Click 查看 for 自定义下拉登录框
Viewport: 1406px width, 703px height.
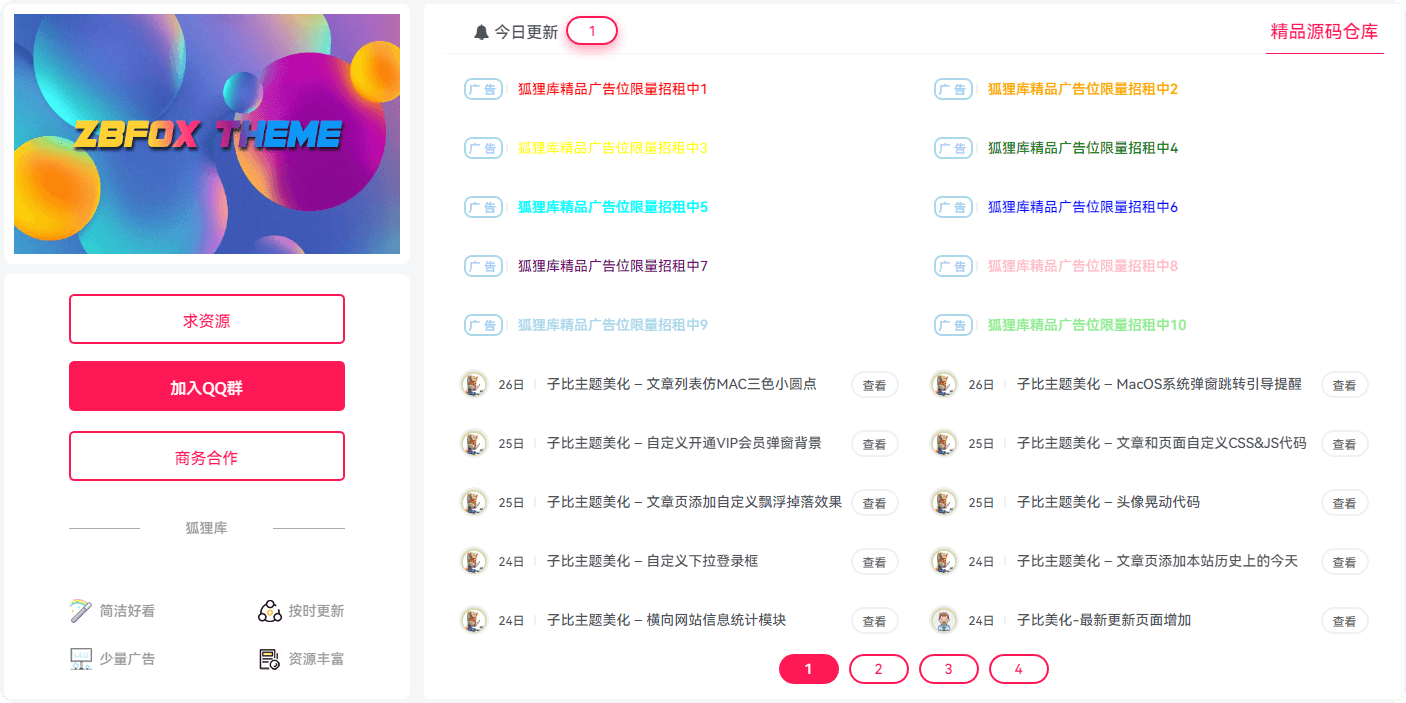tap(874, 561)
